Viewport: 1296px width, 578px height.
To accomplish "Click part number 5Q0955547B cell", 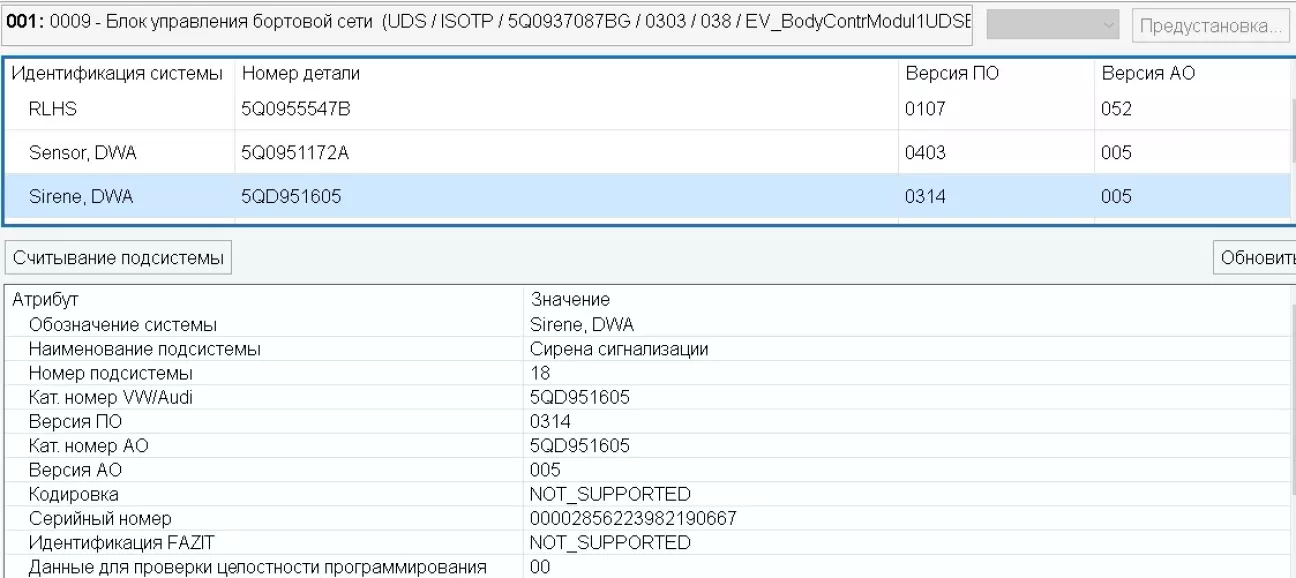I will coord(295,109).
